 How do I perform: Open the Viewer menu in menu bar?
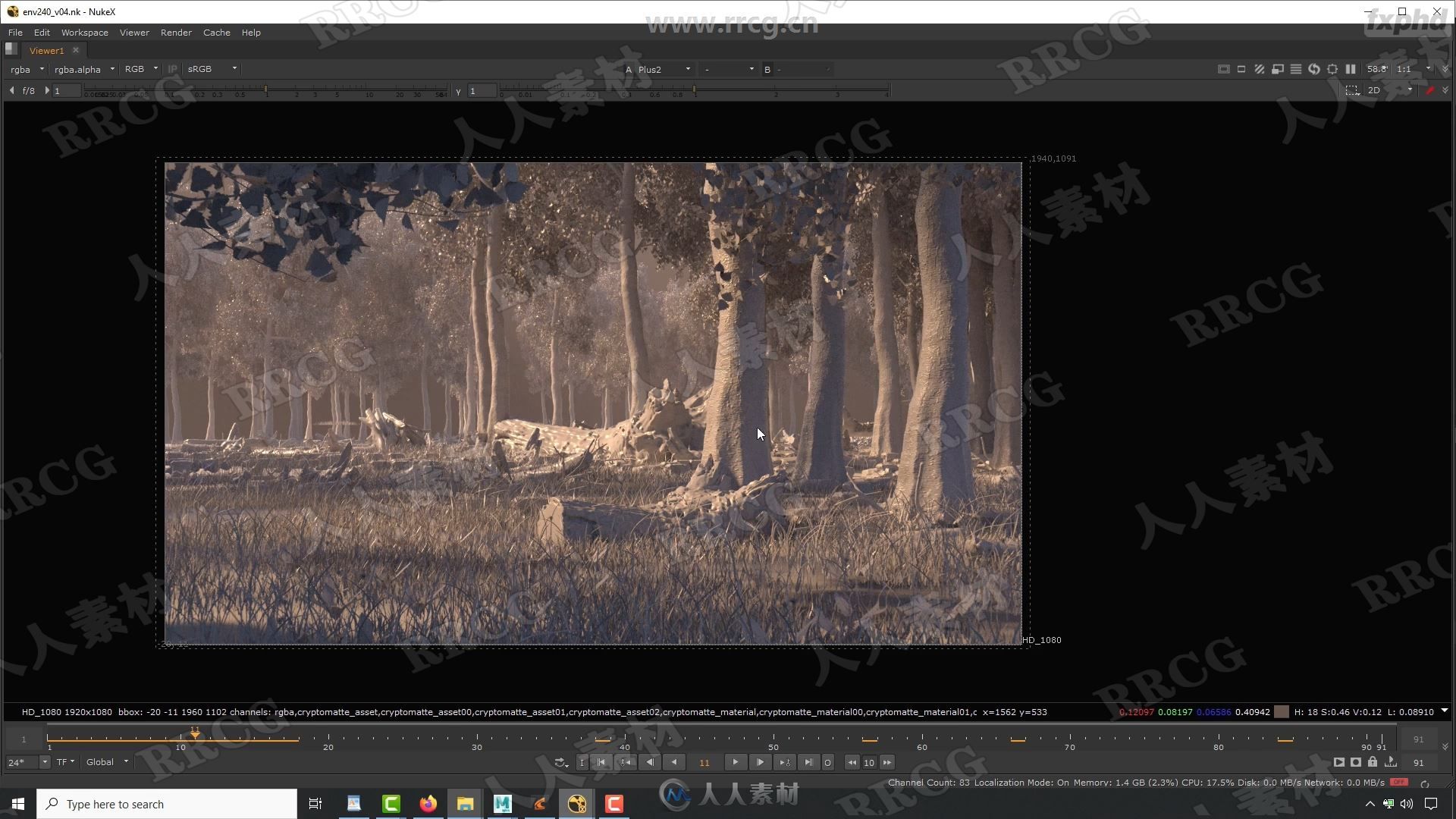[x=135, y=32]
